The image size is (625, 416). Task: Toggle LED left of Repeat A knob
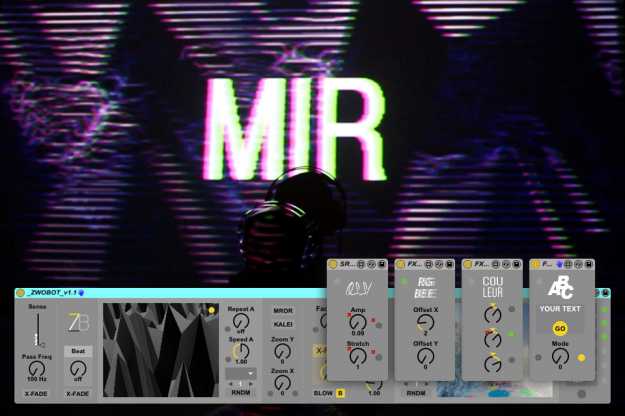pyautogui.click(x=228, y=329)
